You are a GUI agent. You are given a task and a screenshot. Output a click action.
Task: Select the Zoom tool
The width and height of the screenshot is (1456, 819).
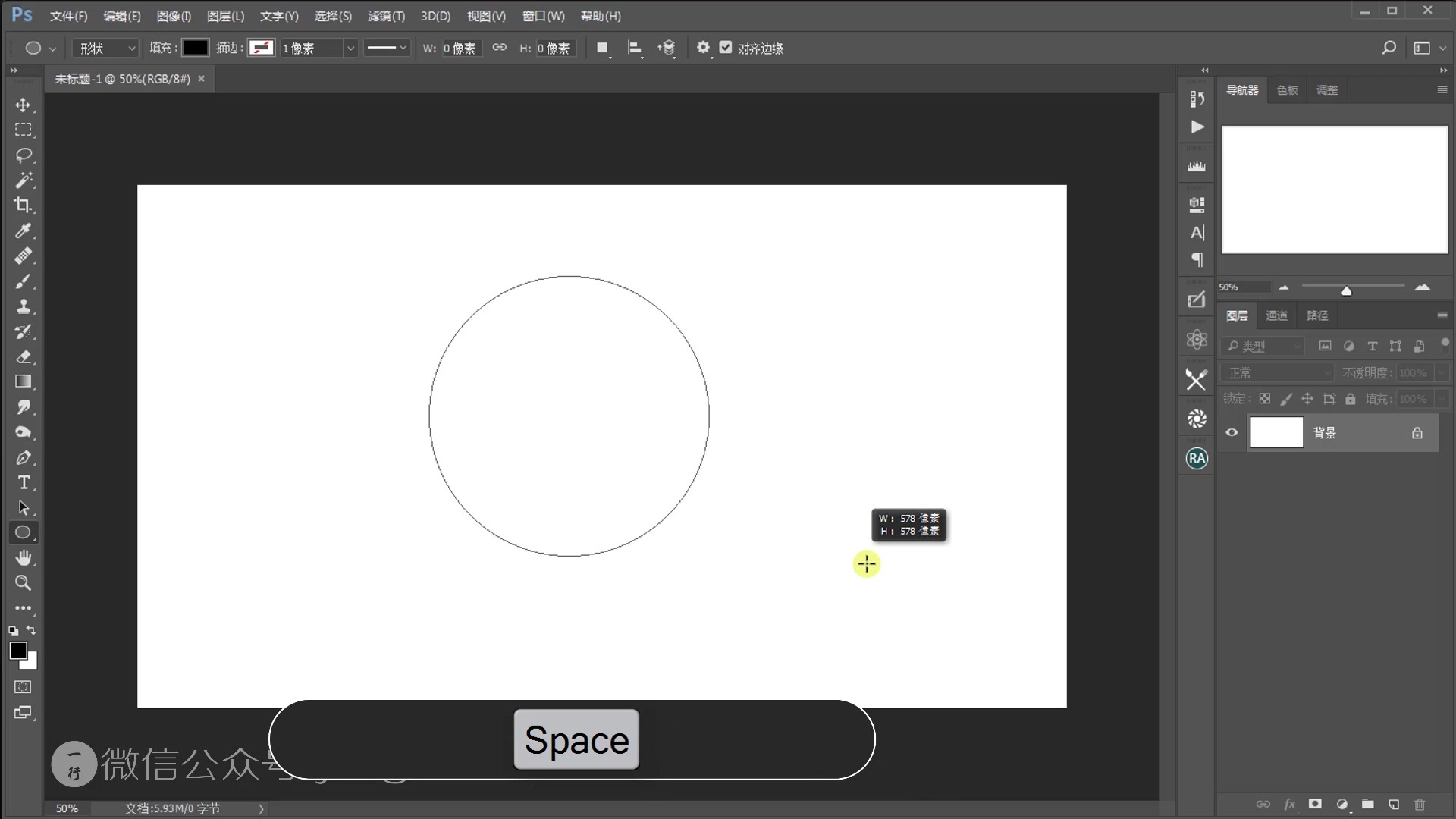coord(23,583)
